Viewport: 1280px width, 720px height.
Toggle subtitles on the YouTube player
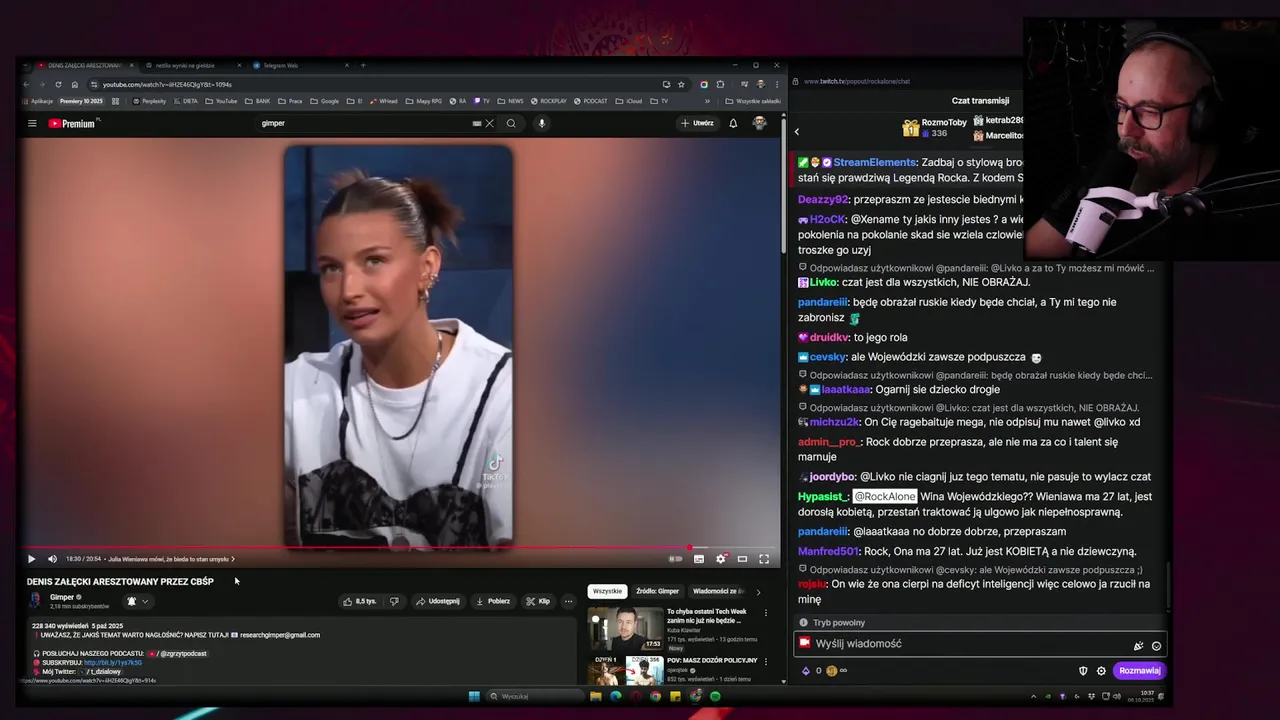(x=699, y=559)
